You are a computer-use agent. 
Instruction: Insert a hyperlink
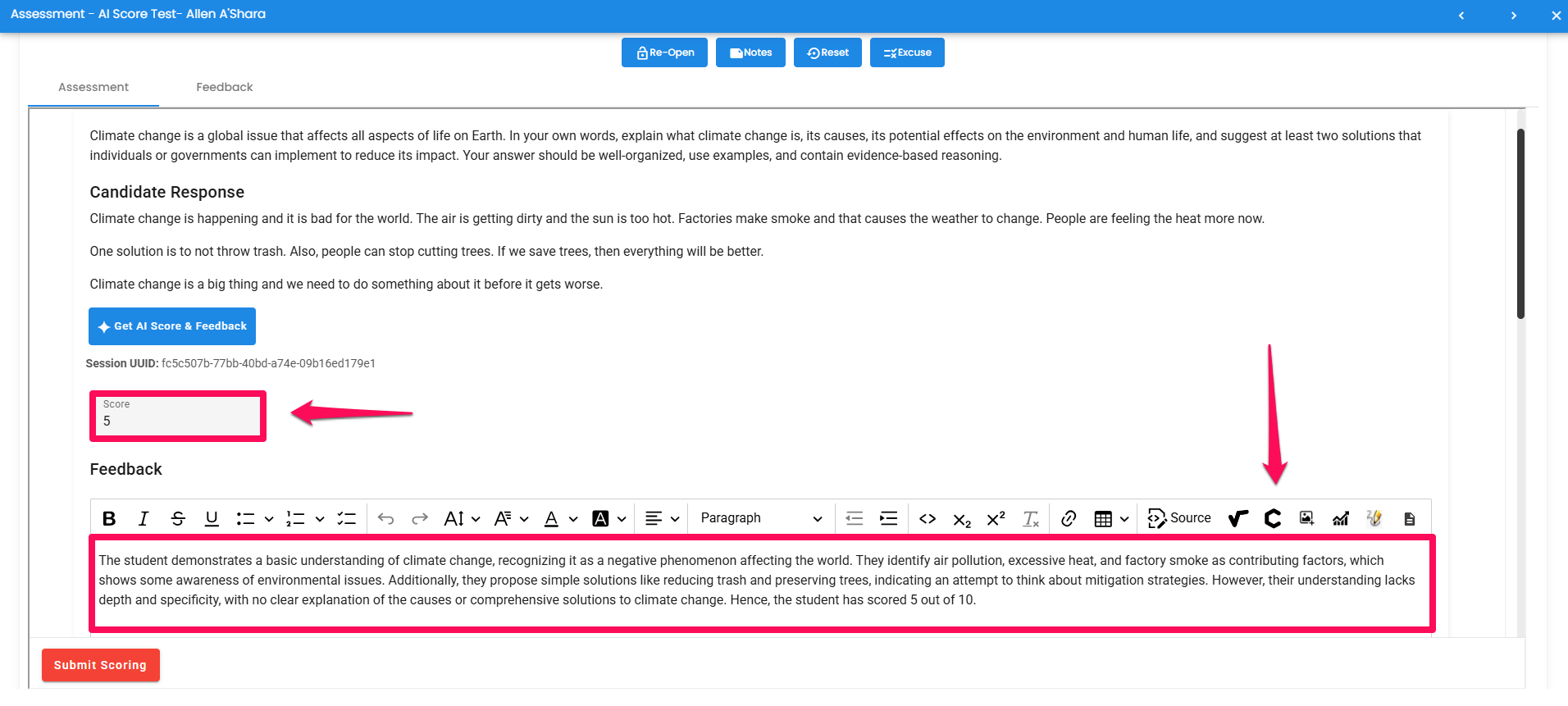click(1069, 518)
